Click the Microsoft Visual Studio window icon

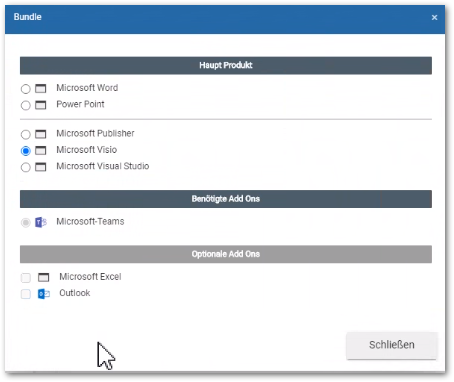tap(41, 167)
